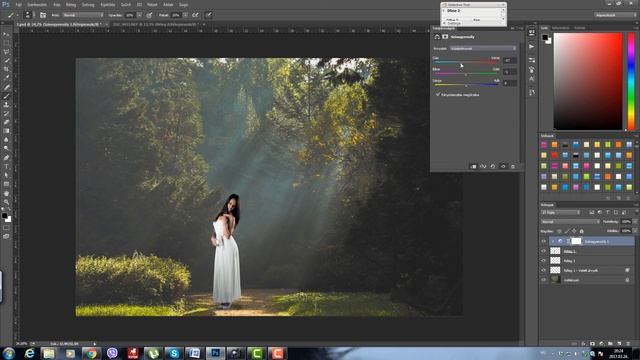Open the first menu (File)
Screen dimensions: 640x360
(18, 4)
